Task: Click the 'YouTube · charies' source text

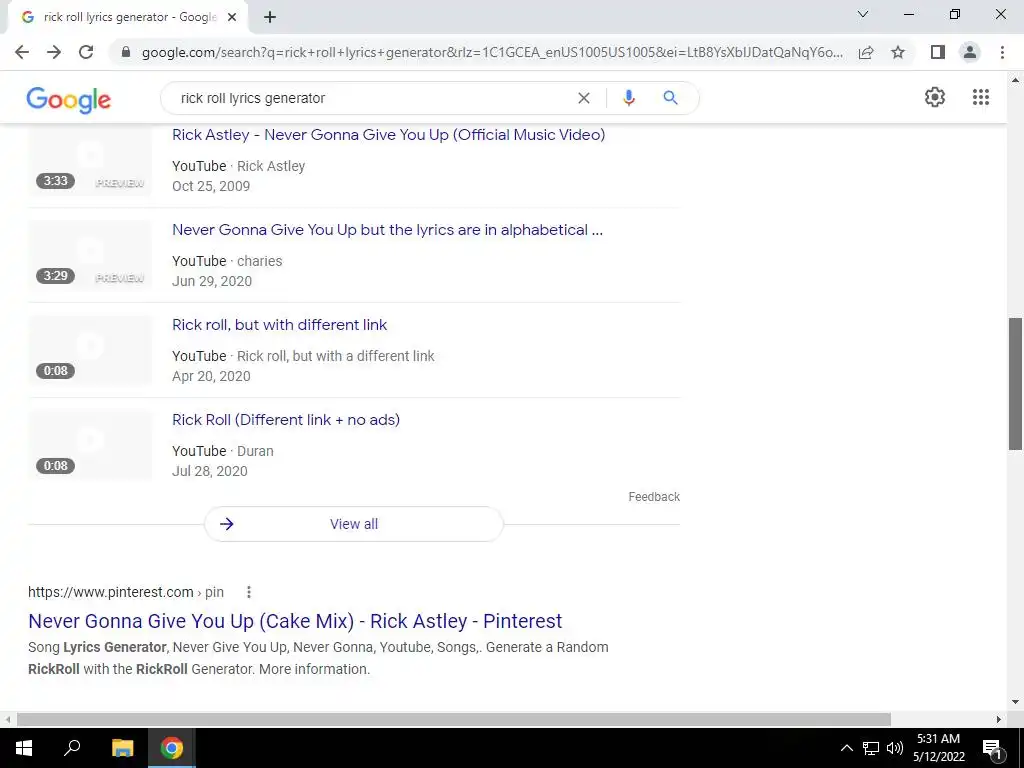Action: pos(227,261)
